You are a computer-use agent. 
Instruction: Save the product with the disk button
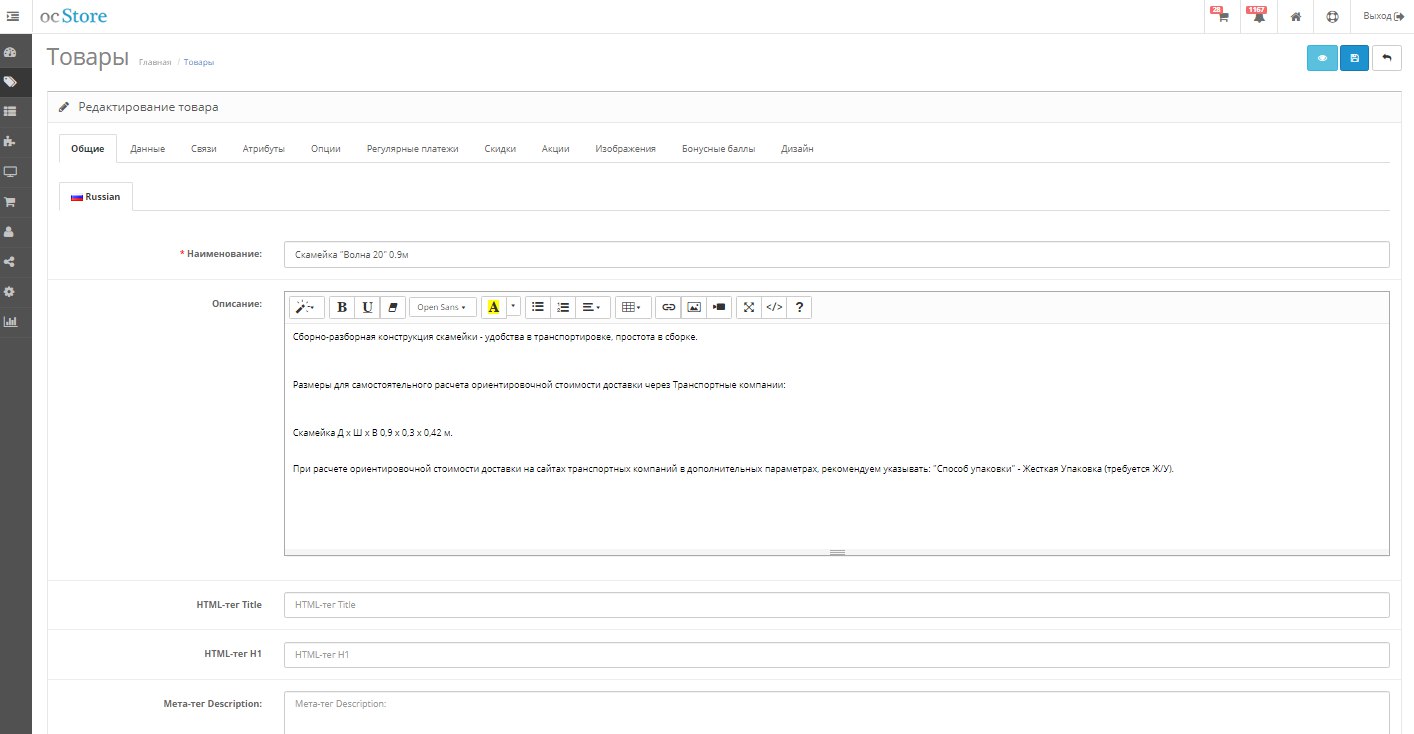[1354, 58]
